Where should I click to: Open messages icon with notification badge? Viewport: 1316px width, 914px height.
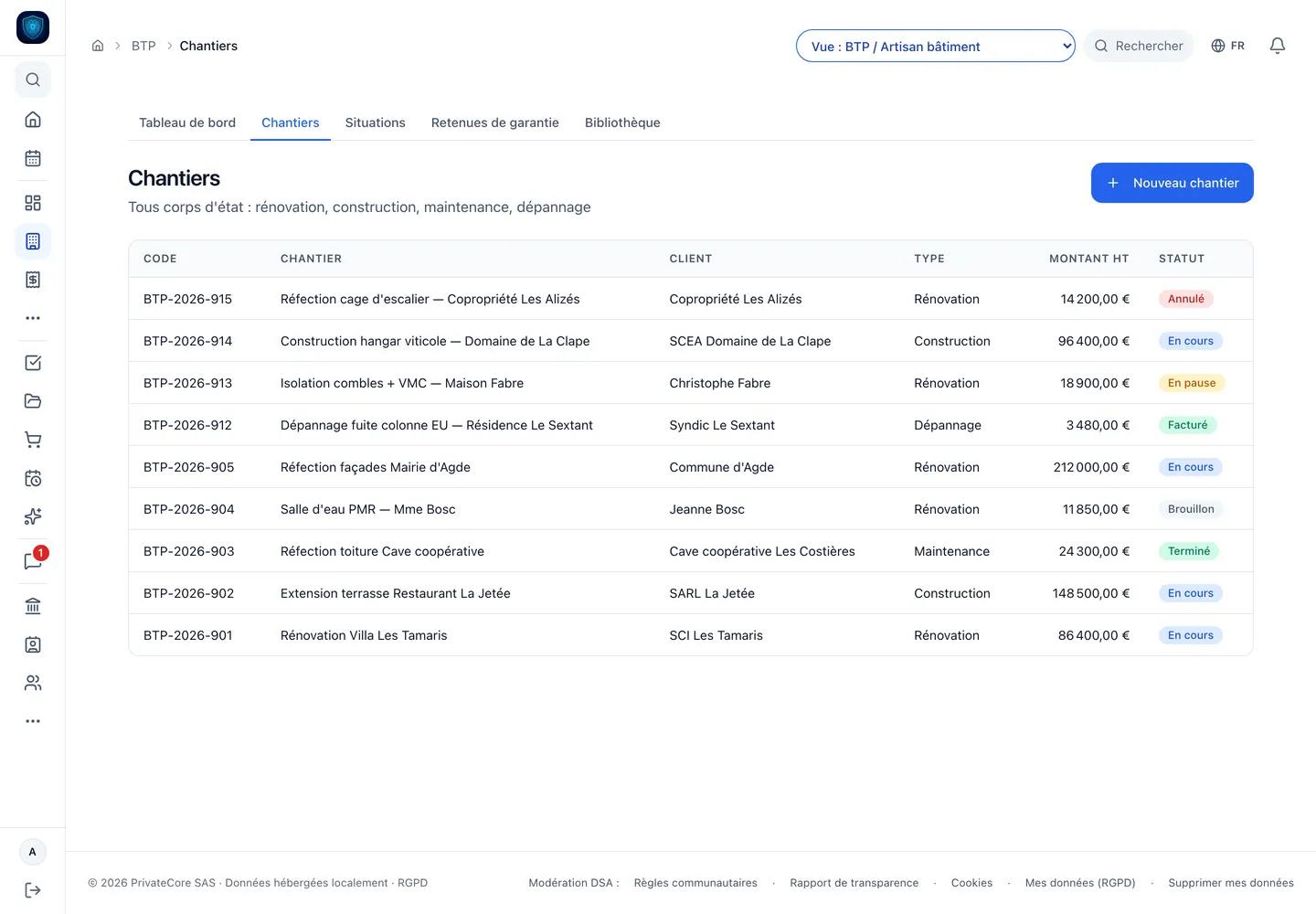click(33, 561)
